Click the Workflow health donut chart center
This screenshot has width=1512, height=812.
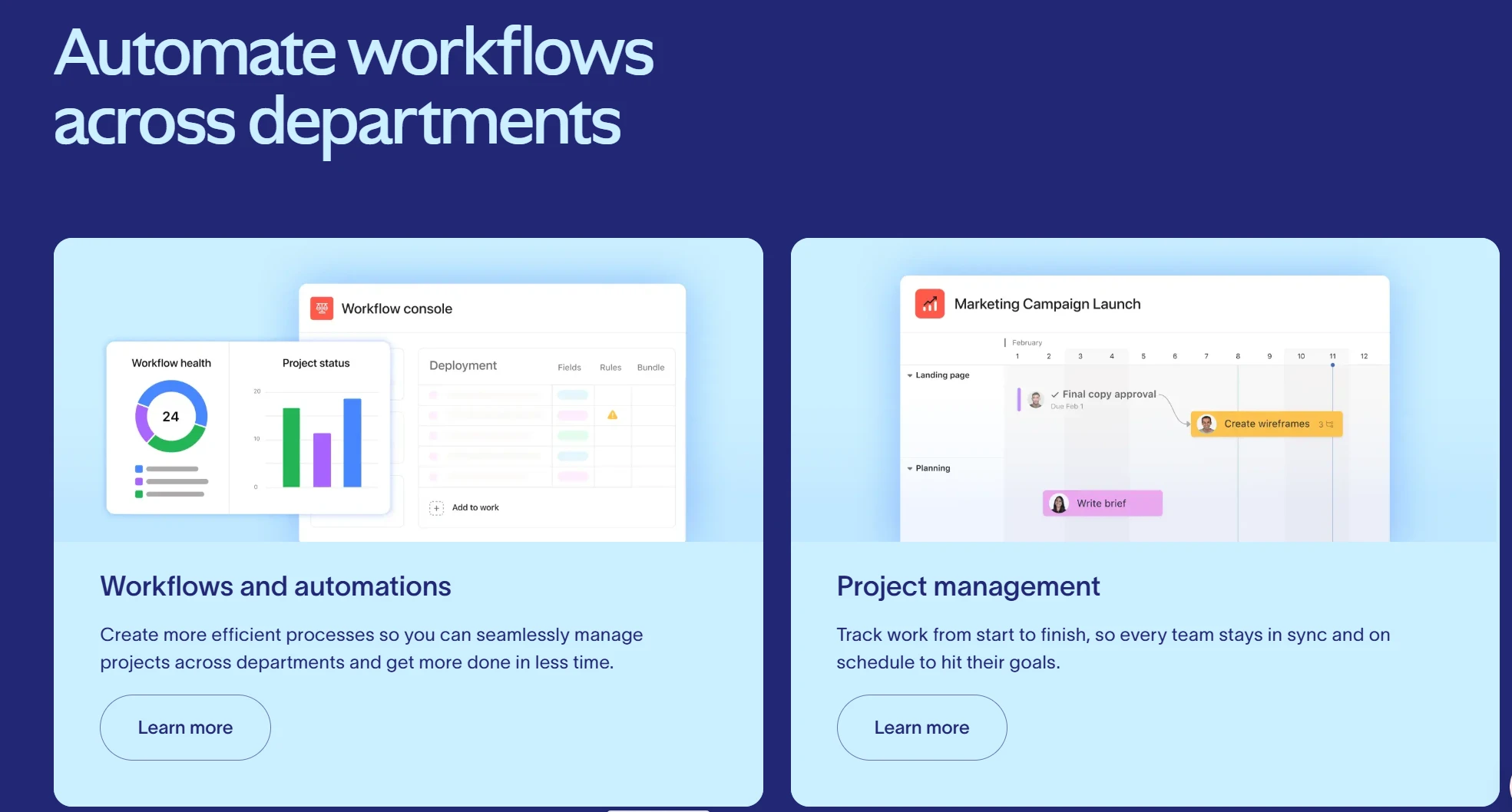[x=170, y=417]
